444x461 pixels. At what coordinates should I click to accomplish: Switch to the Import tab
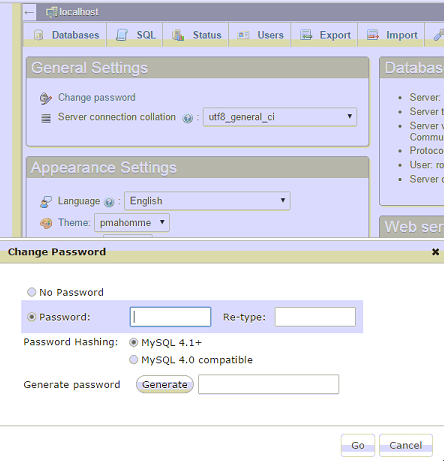(x=391, y=35)
